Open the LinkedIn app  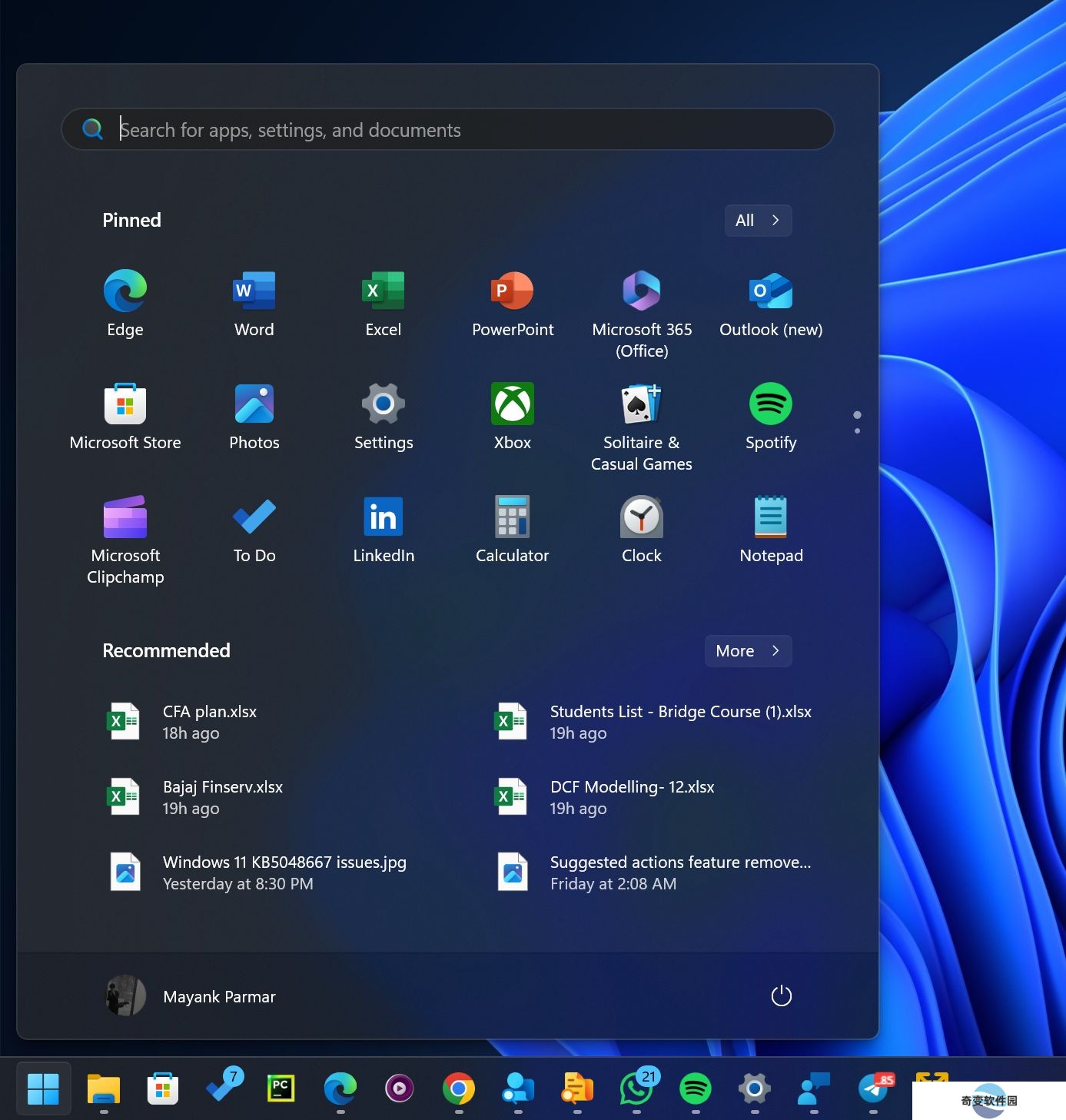pyautogui.click(x=384, y=530)
